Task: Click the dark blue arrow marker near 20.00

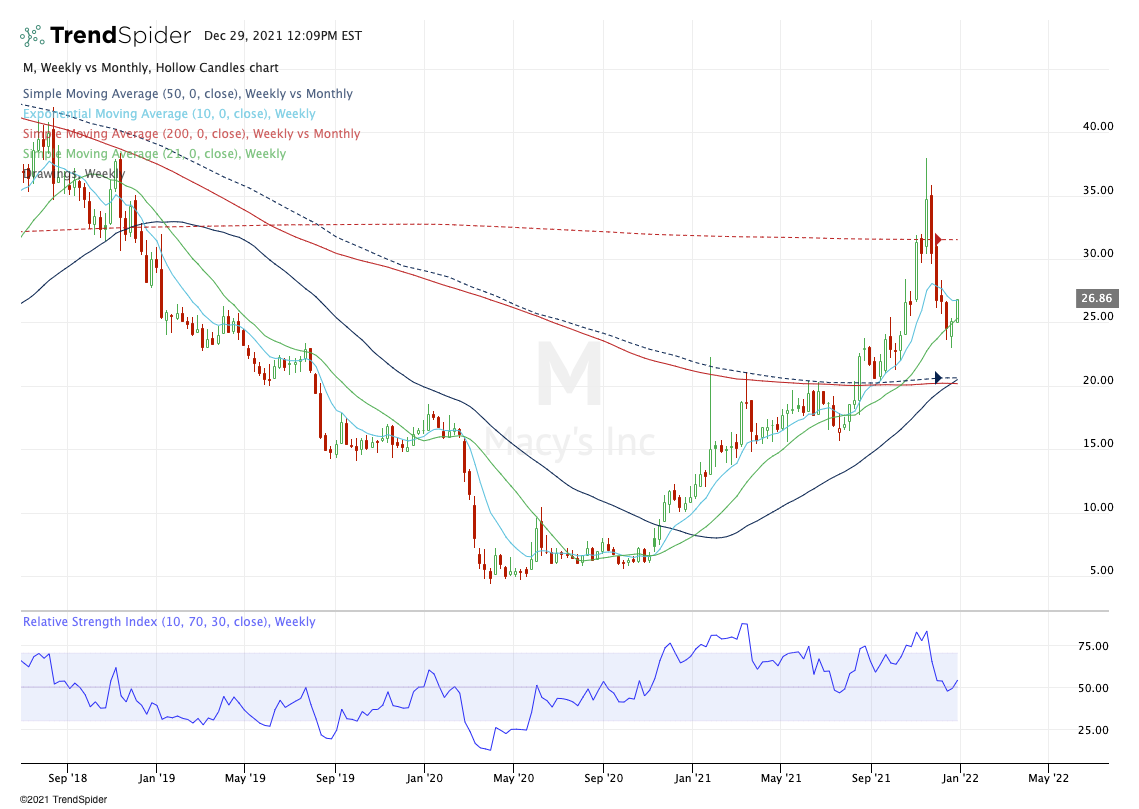Action: click(x=938, y=378)
